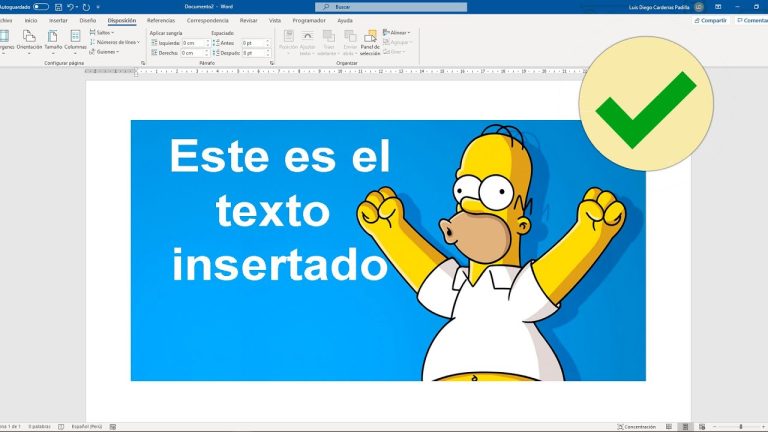The image size is (768, 432).
Task: Open the Customize Quick Access Toolbar dropdown
Action: coord(98,7)
